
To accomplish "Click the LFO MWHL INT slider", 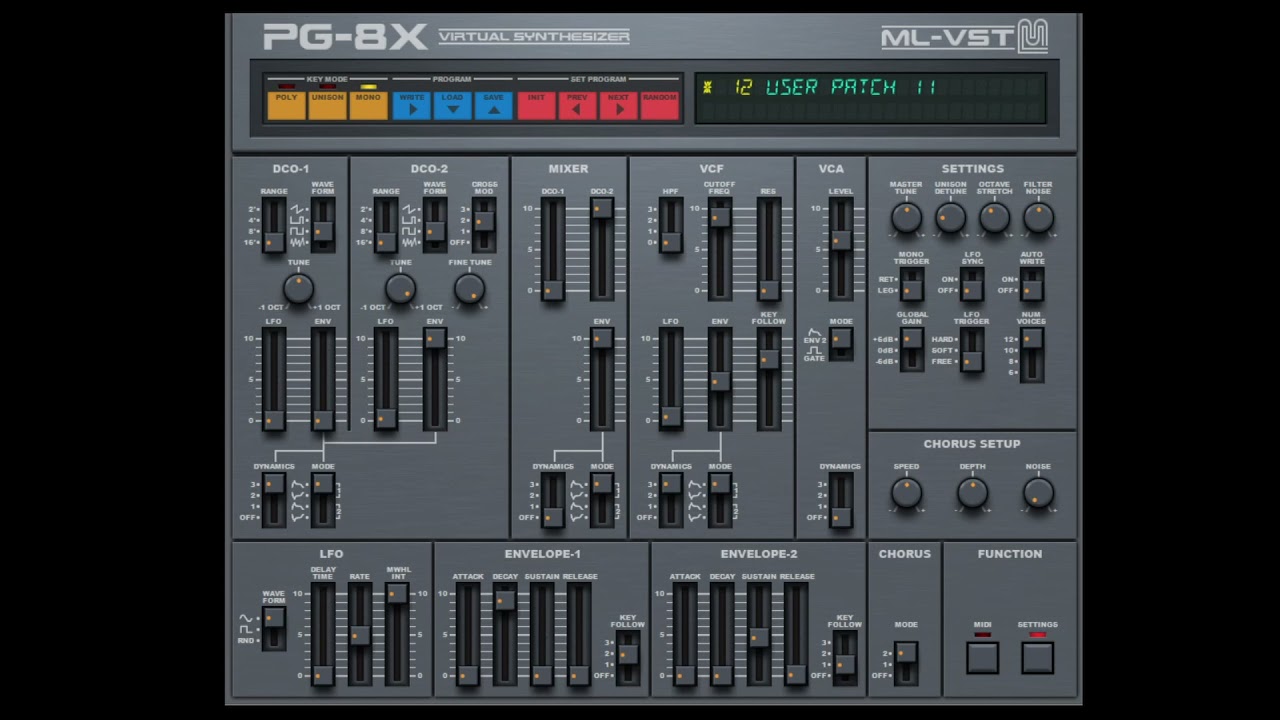I will tap(396, 635).
